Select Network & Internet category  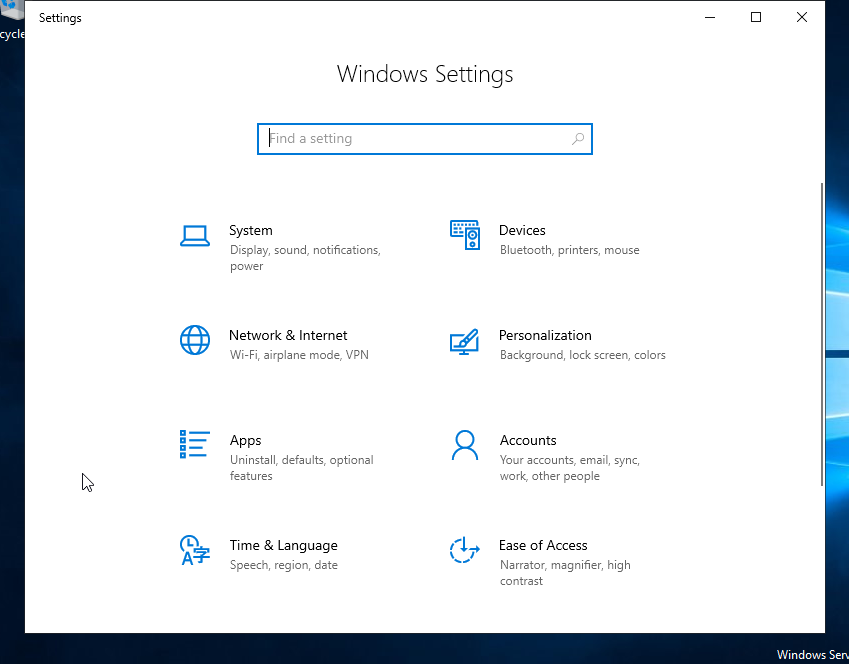(288, 335)
